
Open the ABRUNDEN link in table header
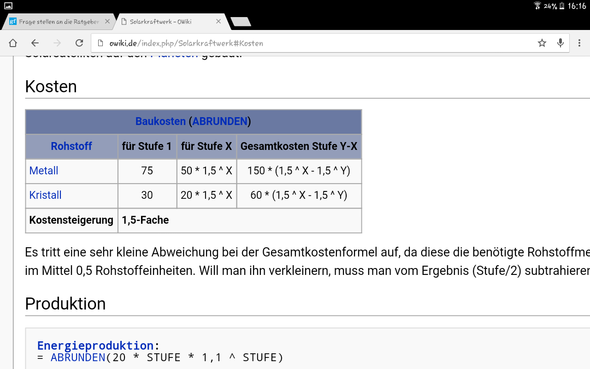220,121
